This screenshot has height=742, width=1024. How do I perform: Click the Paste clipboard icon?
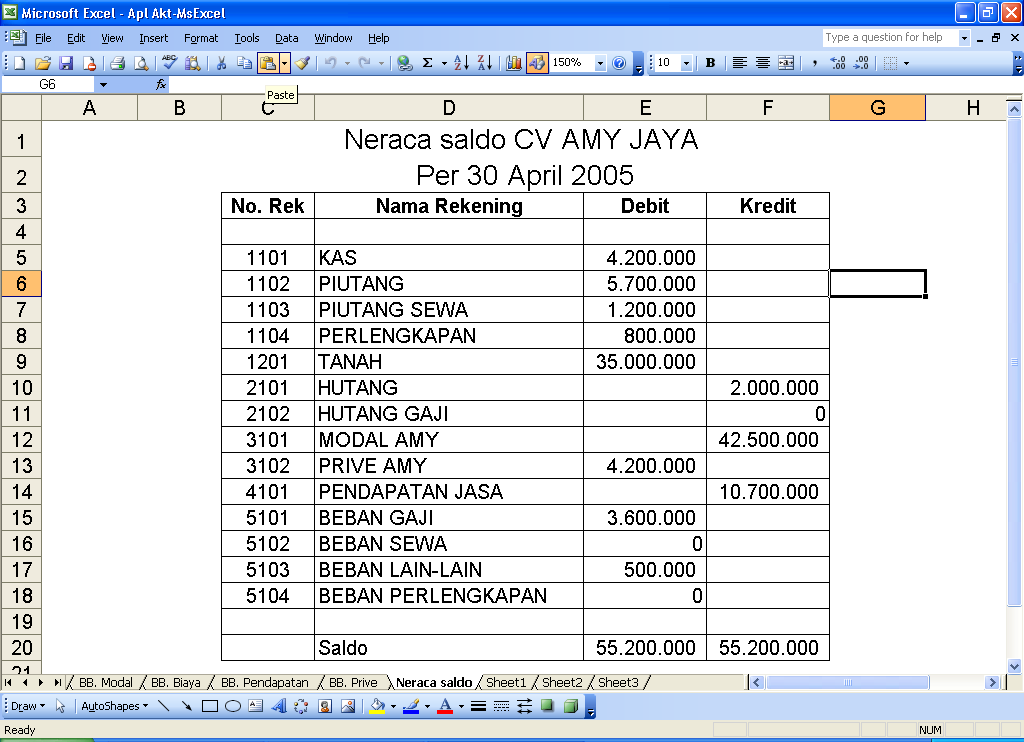(268, 63)
